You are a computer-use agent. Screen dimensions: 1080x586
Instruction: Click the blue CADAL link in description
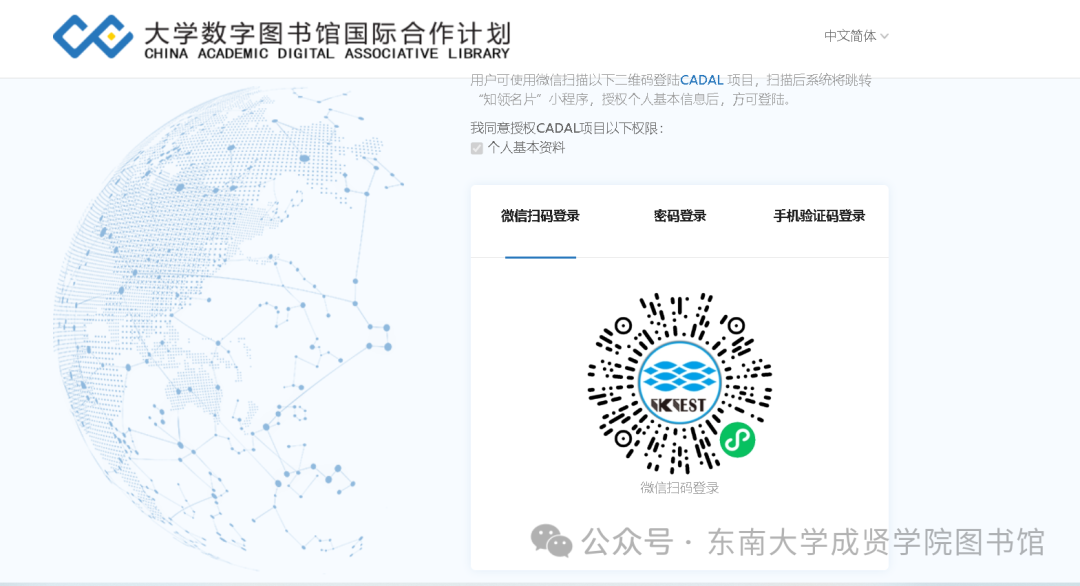pyautogui.click(x=701, y=81)
